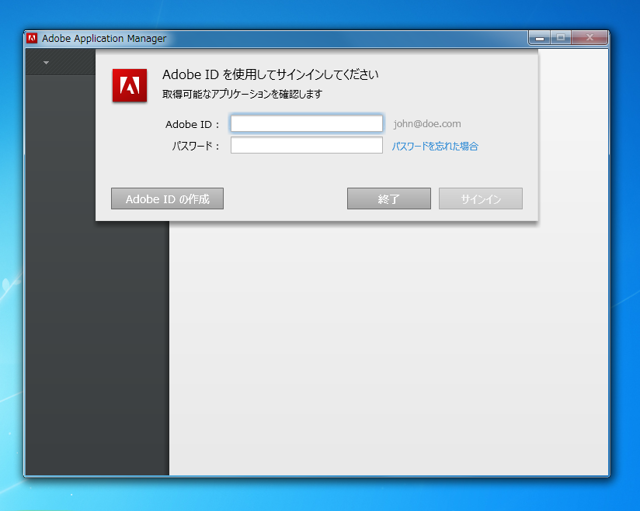Click the john@doe.com hint text
This screenshot has width=640, height=511.
[x=427, y=124]
